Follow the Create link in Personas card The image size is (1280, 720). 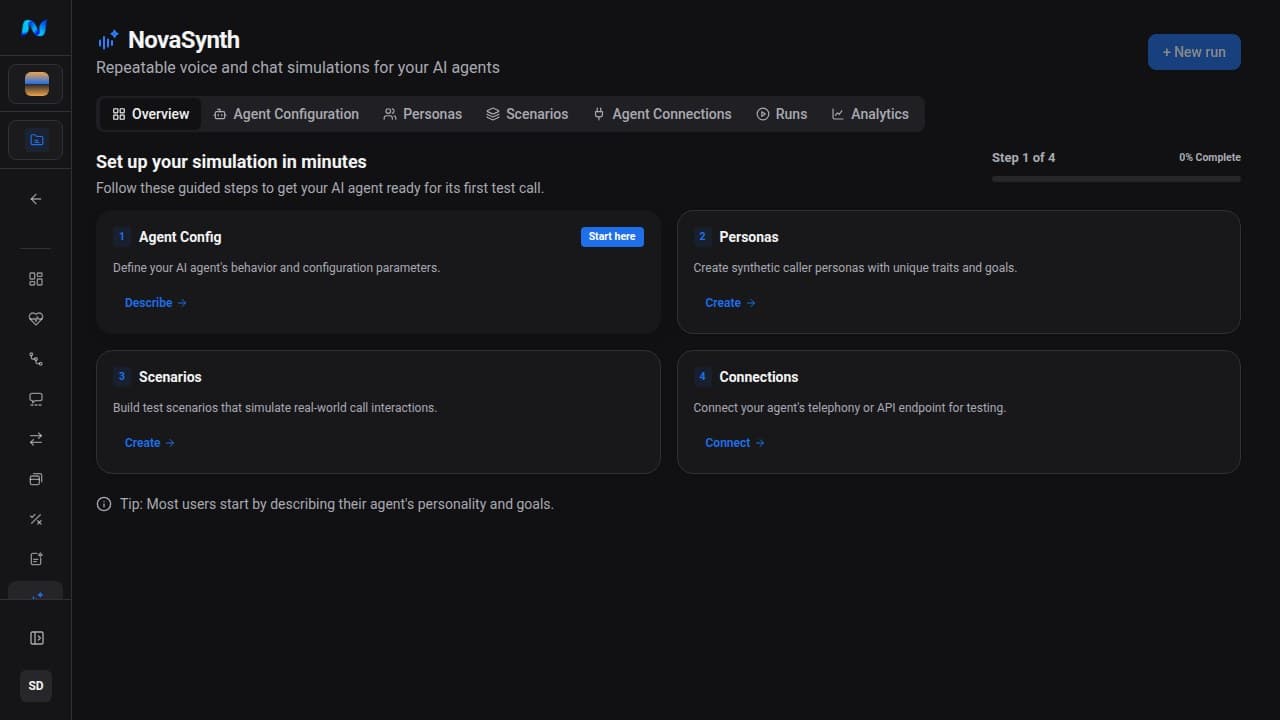(730, 303)
